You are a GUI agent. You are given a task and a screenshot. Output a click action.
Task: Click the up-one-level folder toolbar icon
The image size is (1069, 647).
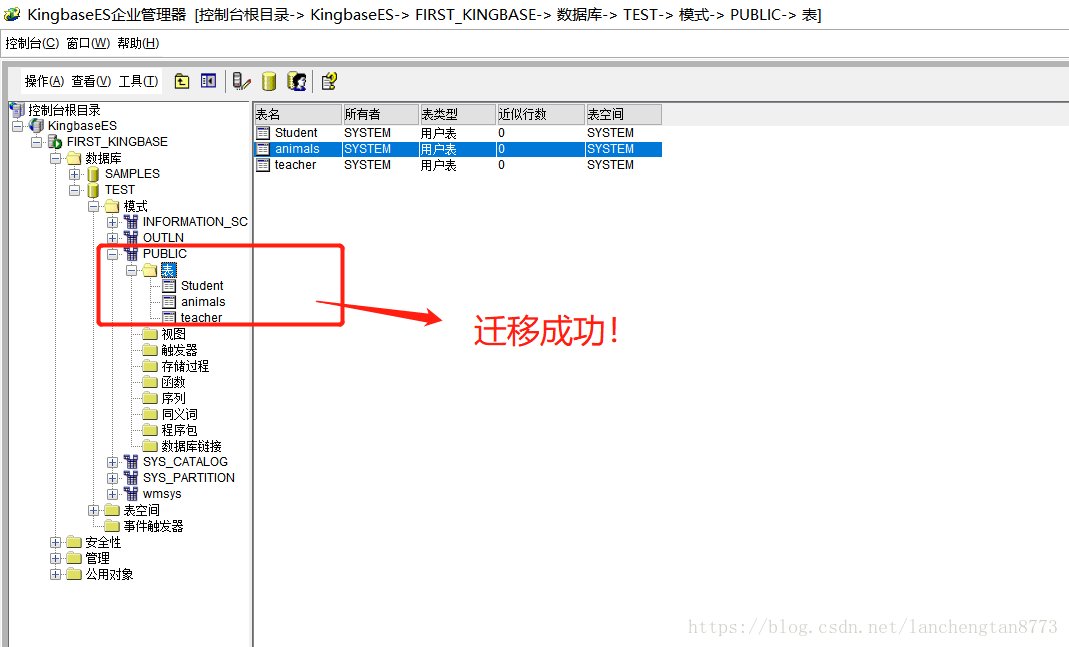click(181, 82)
